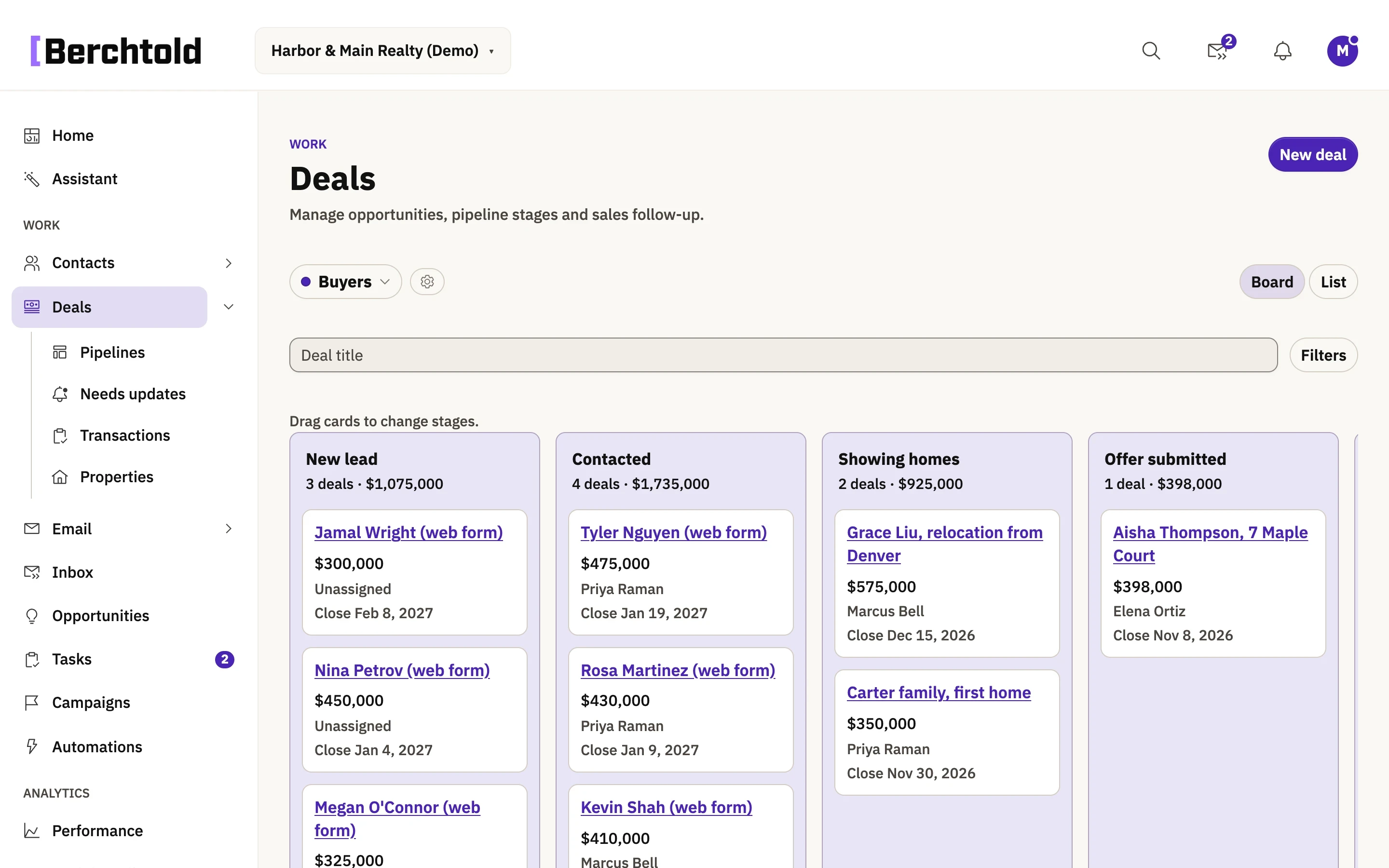Open Grace Liu relocation from Denver deal

(x=944, y=544)
